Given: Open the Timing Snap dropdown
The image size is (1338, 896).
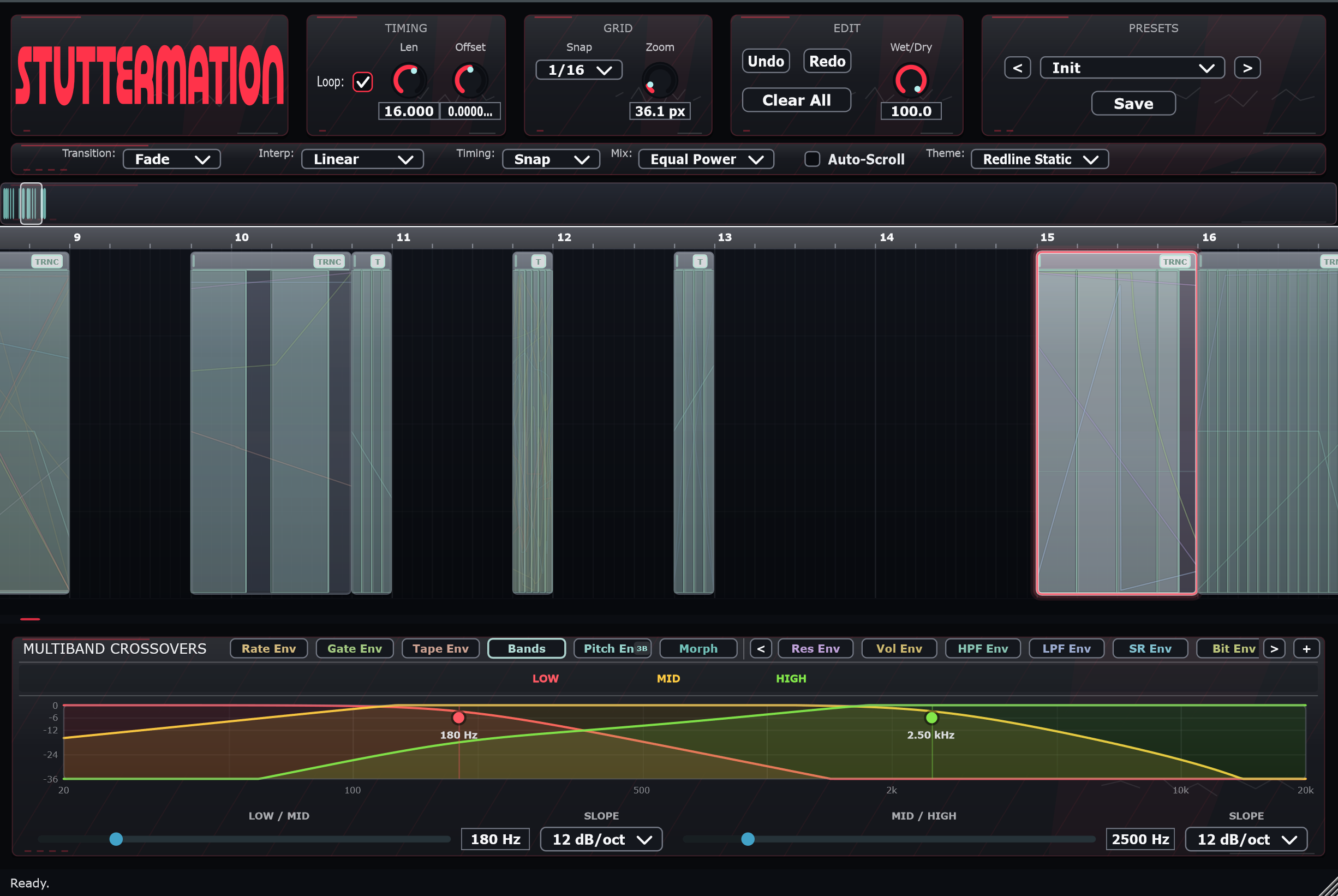Looking at the screenshot, I should 551,159.
